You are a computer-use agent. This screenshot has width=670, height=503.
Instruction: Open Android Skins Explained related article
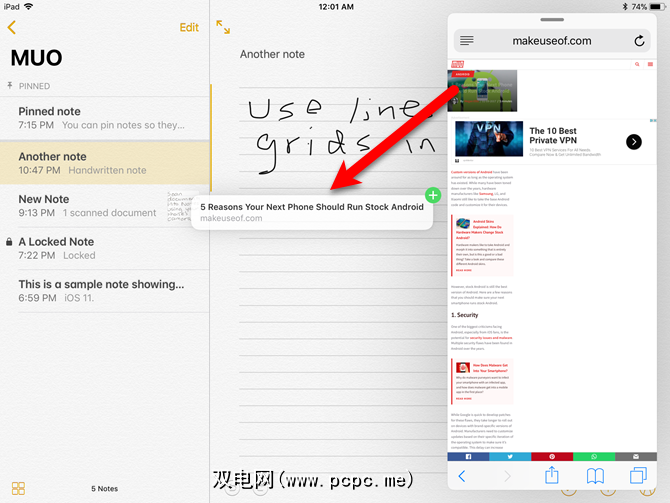click(x=482, y=246)
